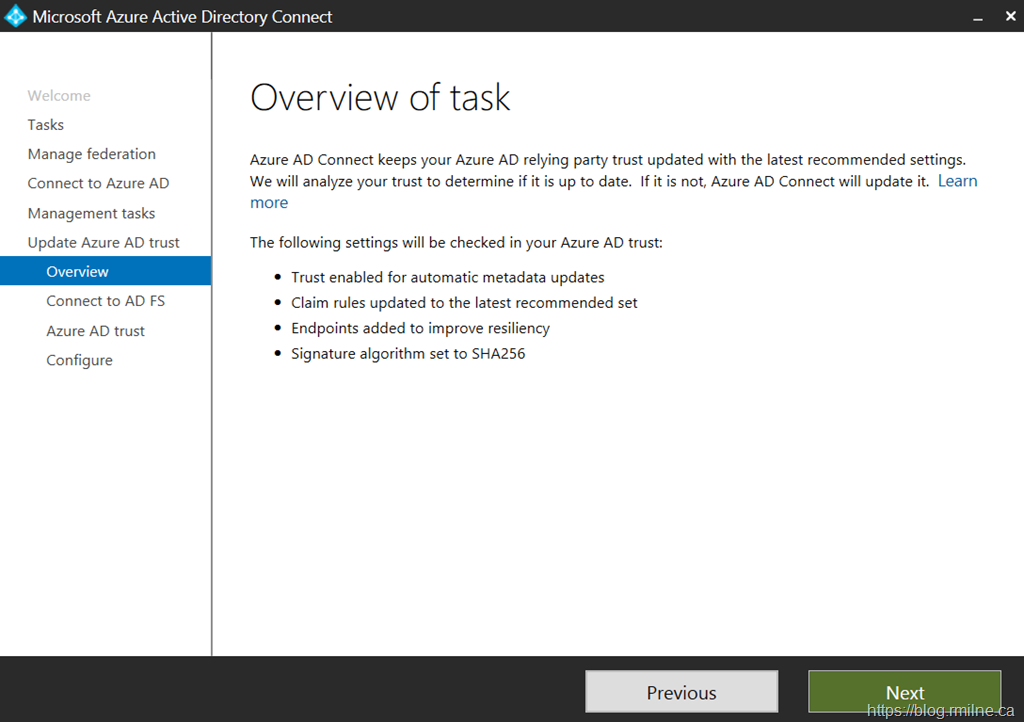This screenshot has height=722, width=1024.
Task: Open the Azure AD trust sub-step
Action: point(95,331)
